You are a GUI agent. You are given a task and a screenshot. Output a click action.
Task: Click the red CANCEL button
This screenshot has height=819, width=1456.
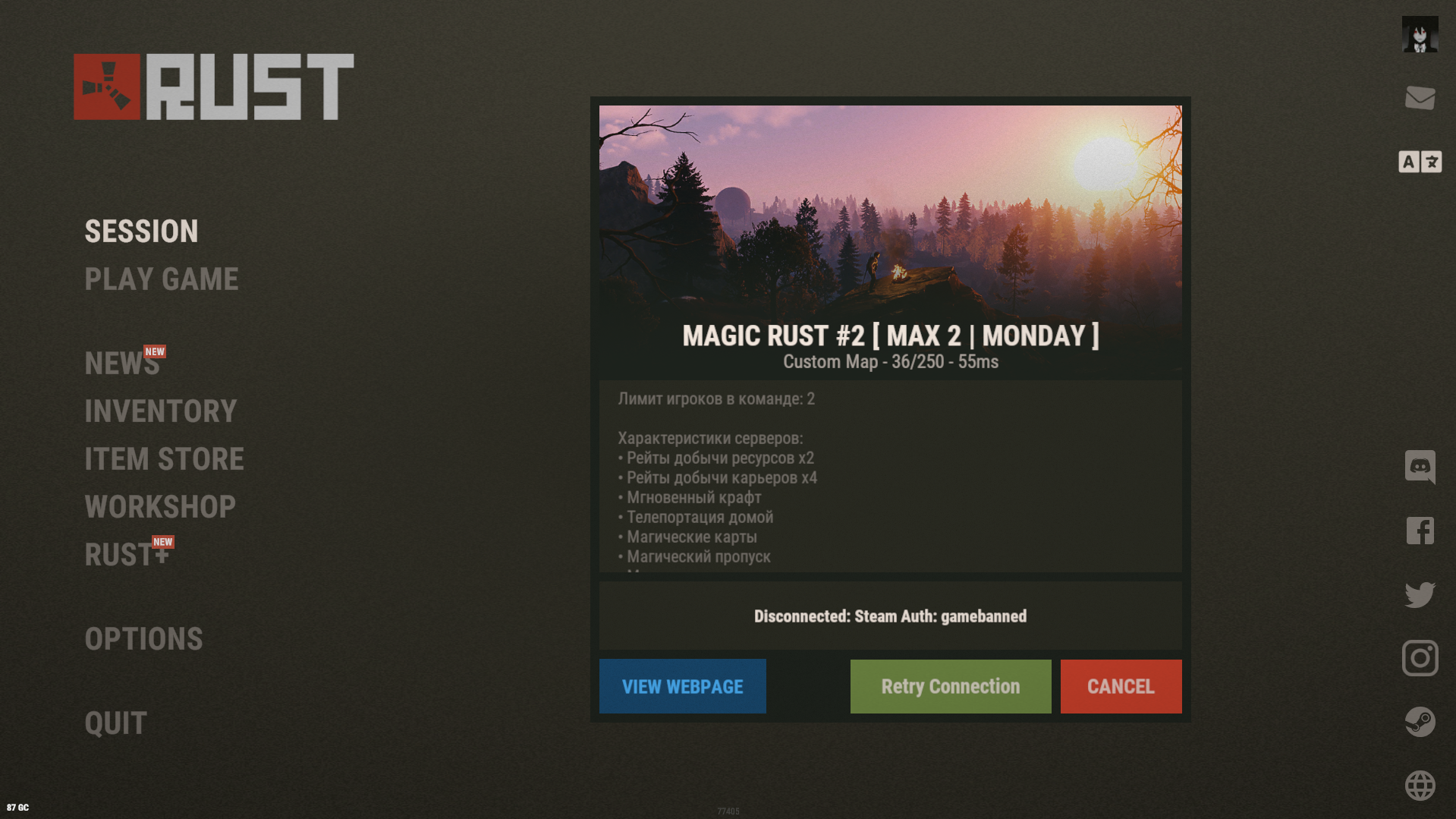tap(1121, 686)
